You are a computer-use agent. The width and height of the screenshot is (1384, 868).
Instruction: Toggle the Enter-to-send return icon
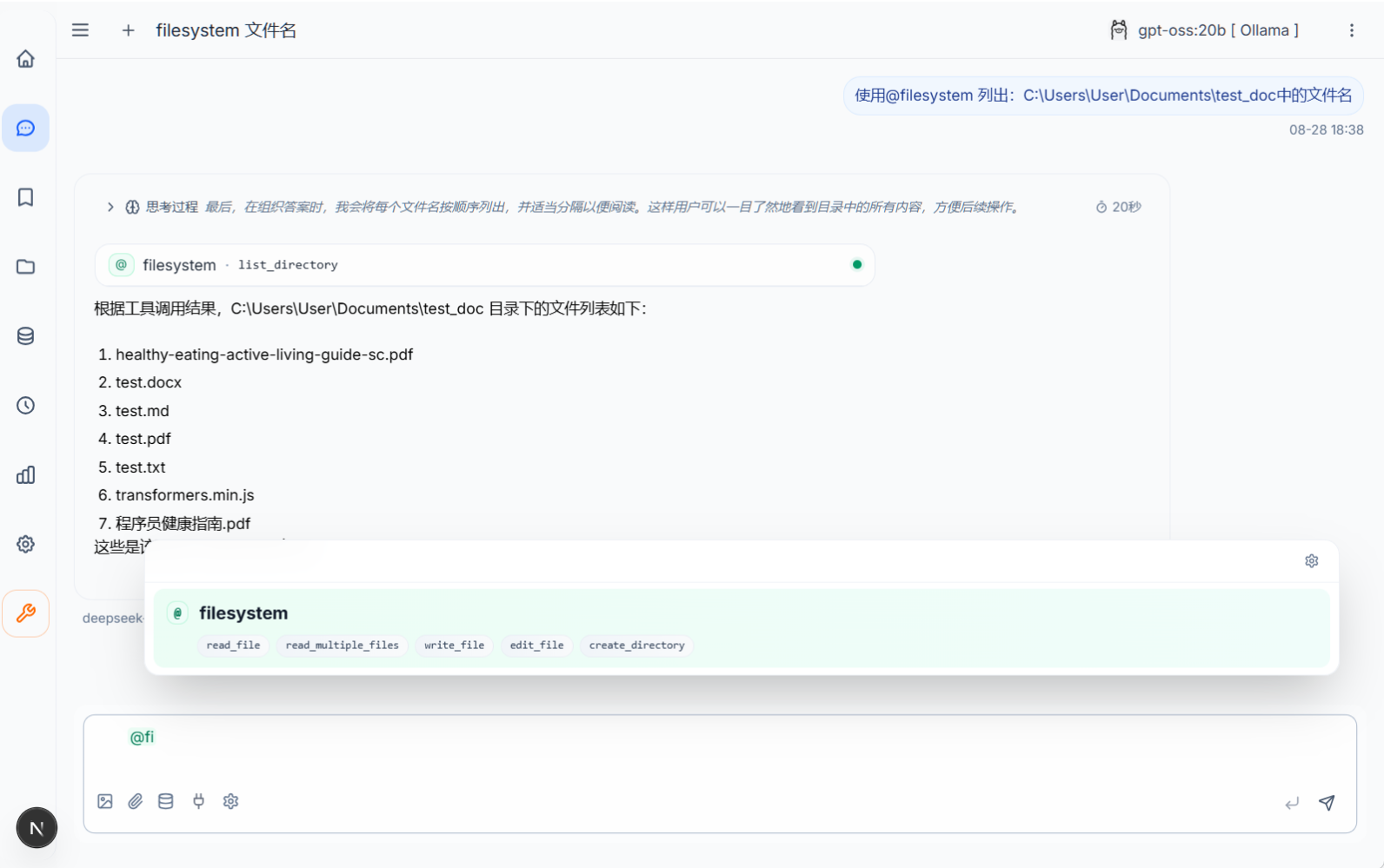1292,803
